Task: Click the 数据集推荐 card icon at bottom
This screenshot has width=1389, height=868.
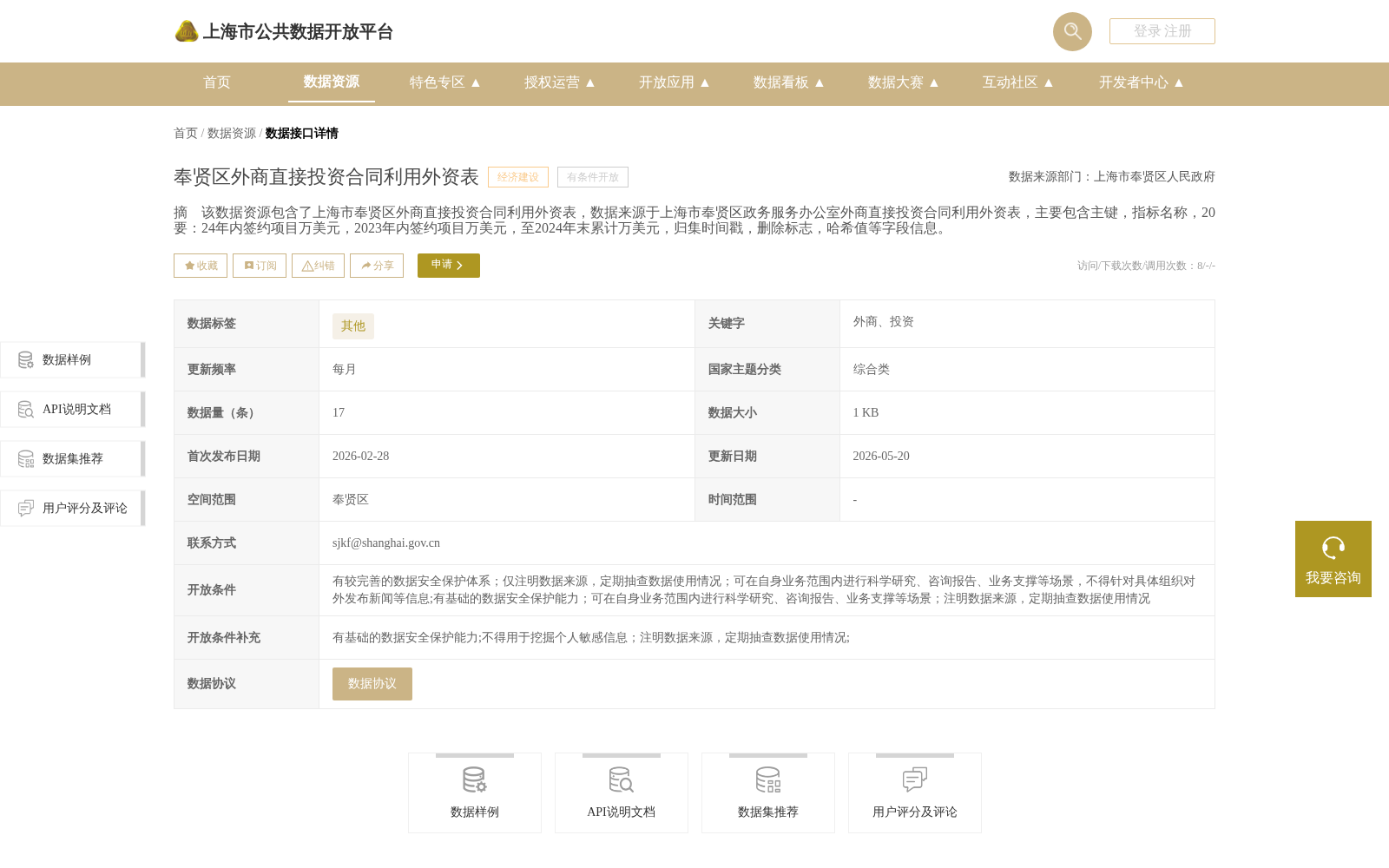Action: click(768, 780)
